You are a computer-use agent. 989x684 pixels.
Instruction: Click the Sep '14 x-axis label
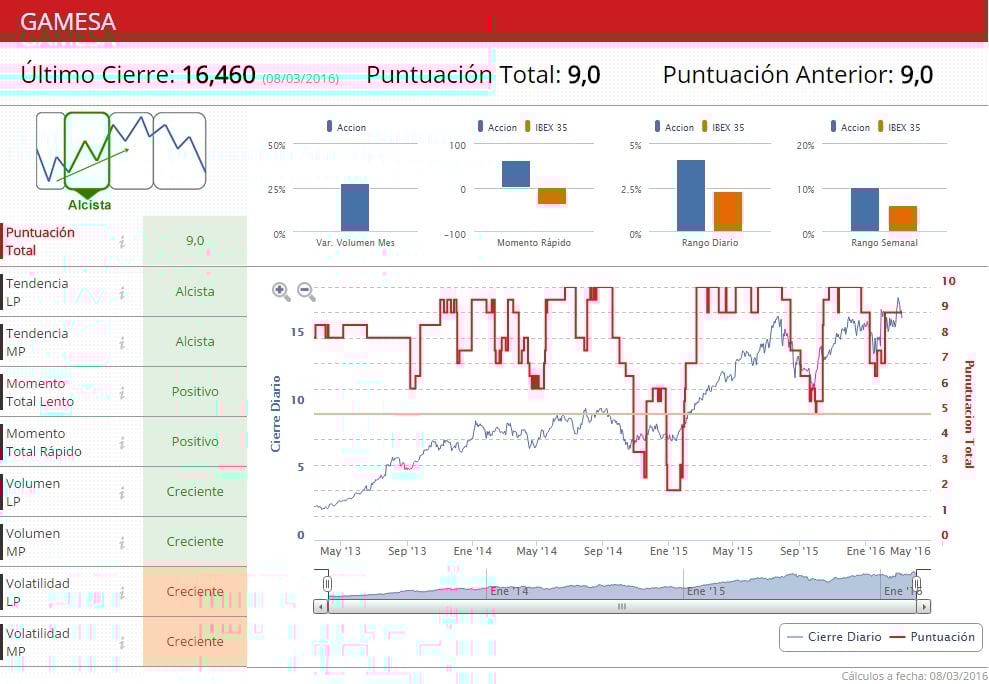tap(602, 551)
